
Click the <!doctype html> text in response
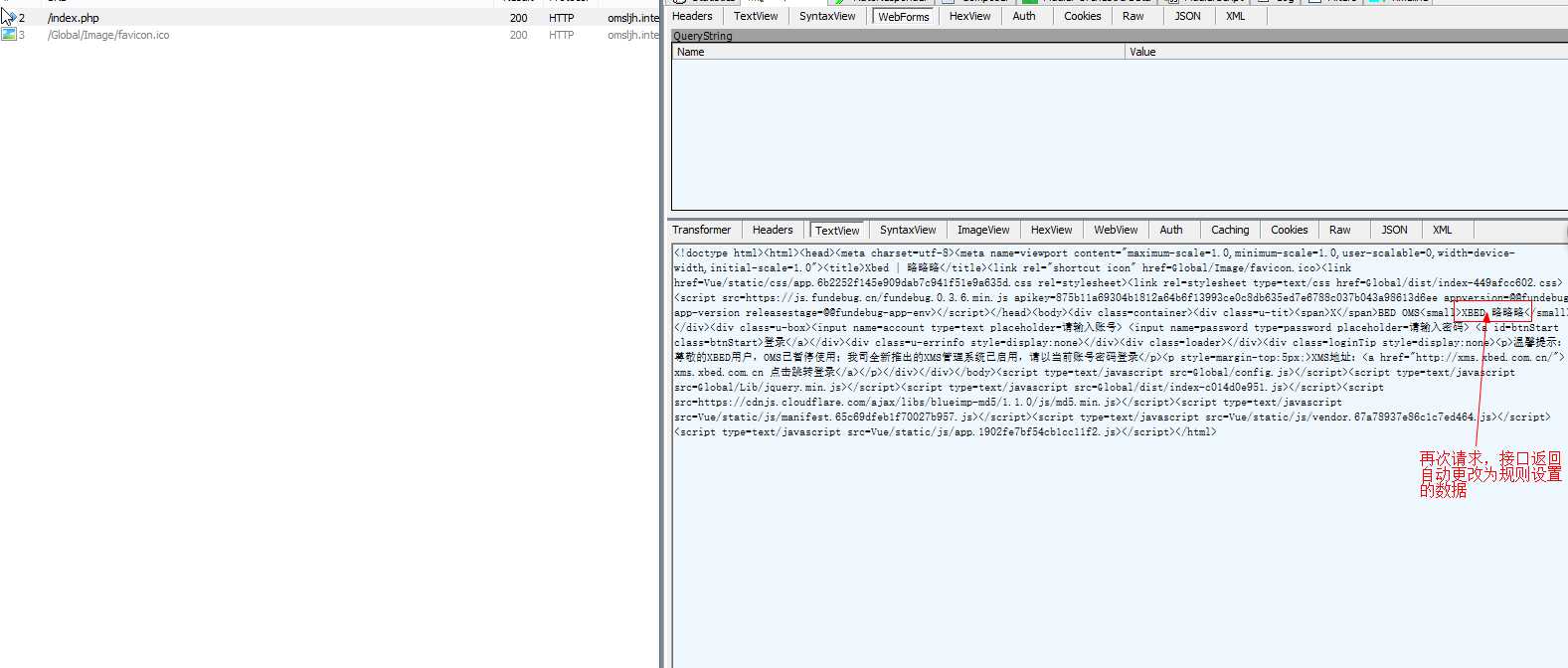tap(717, 252)
